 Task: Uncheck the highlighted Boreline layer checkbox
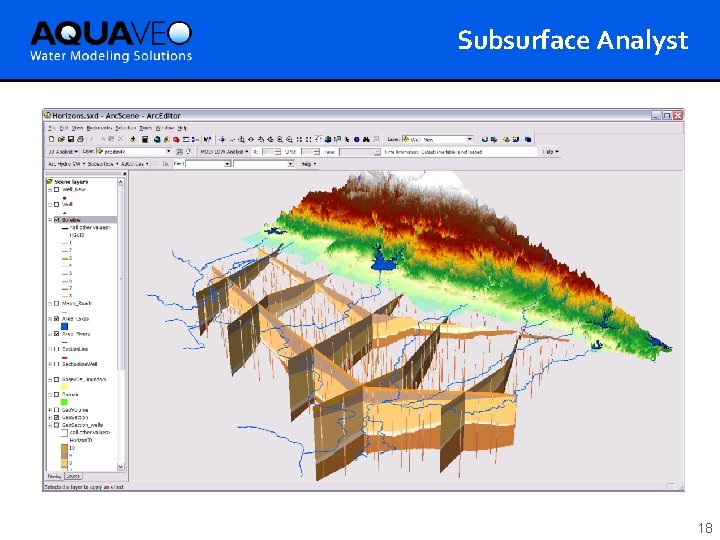[56, 220]
